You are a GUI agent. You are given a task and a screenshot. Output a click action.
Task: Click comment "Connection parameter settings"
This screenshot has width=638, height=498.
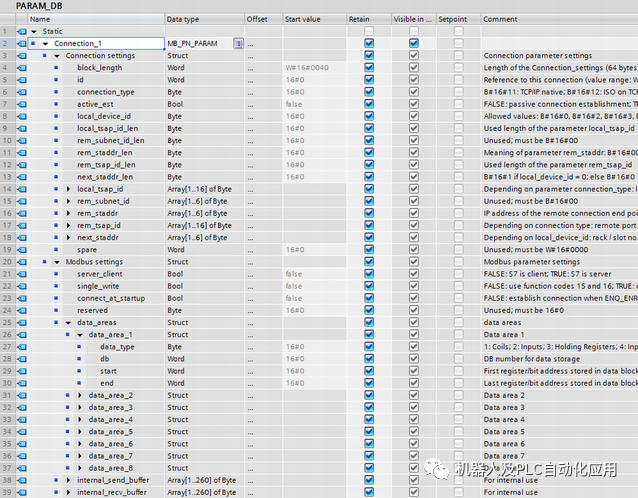pos(537,56)
